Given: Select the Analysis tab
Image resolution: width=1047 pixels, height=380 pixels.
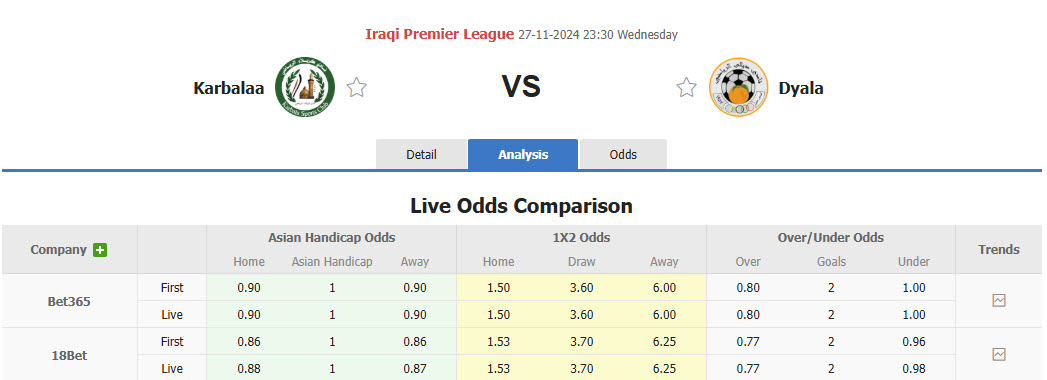Looking at the screenshot, I should point(523,154).
